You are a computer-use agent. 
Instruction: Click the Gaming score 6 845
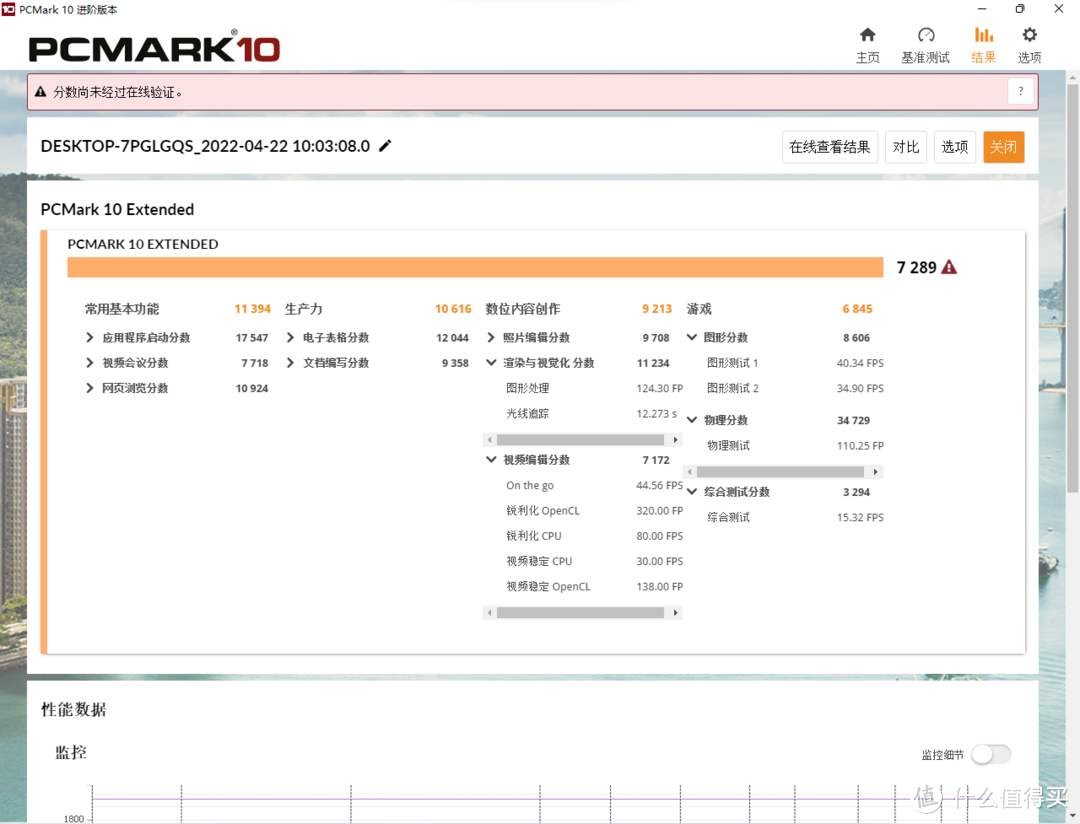point(858,309)
